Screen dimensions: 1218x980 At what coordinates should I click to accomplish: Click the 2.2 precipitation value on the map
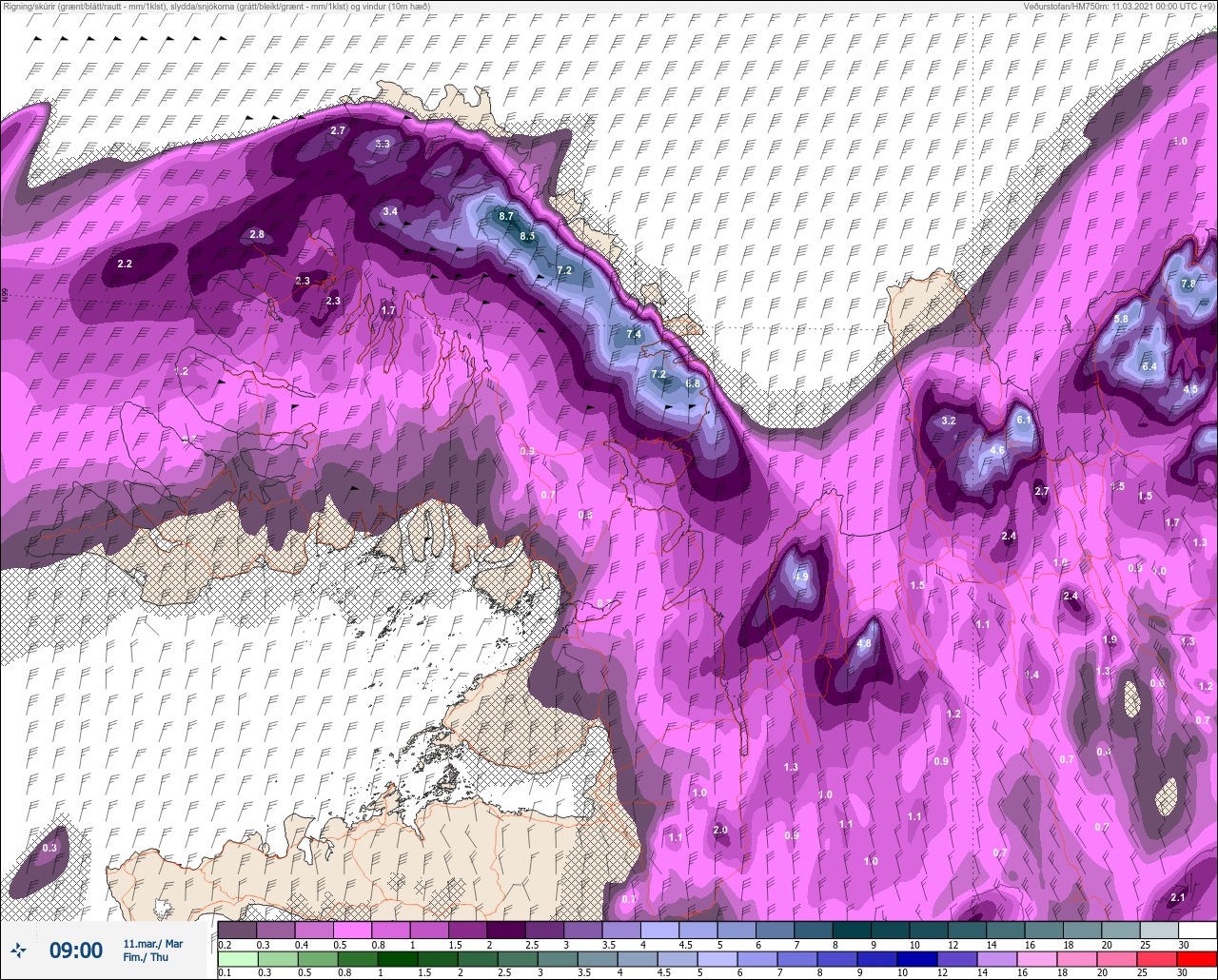point(125,264)
